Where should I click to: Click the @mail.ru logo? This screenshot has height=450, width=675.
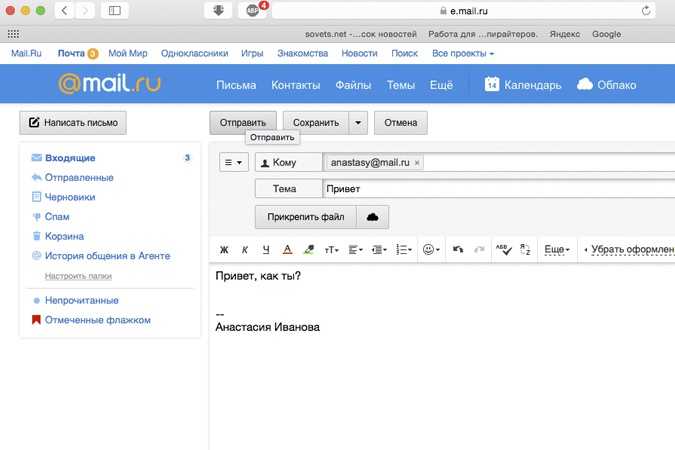[109, 83]
